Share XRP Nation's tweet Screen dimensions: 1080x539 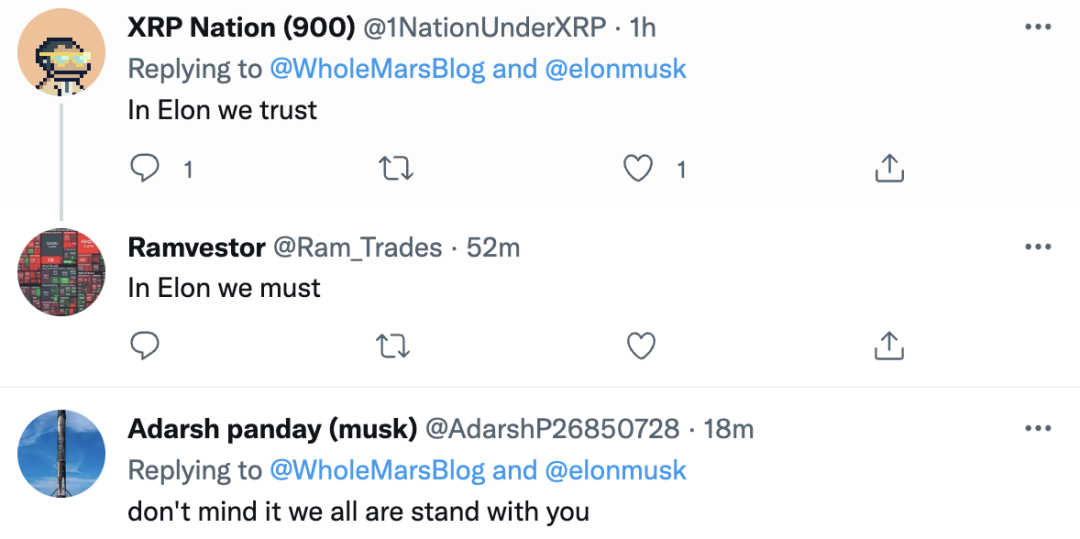888,169
